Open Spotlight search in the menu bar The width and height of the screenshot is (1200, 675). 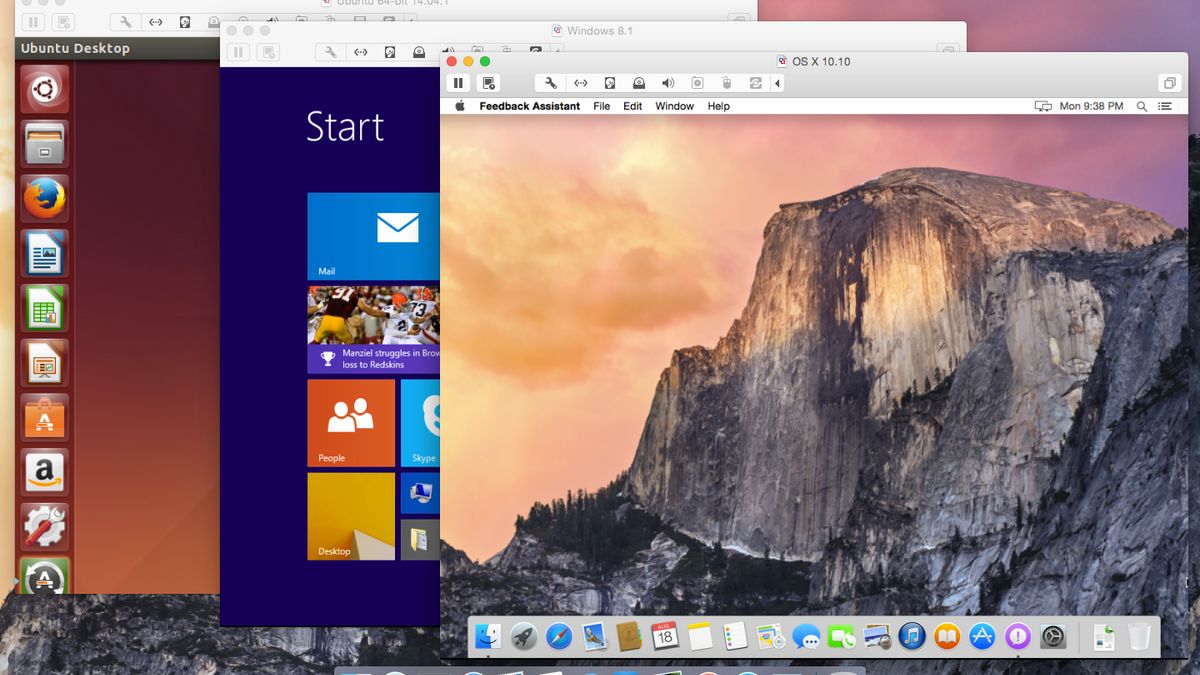(1141, 106)
